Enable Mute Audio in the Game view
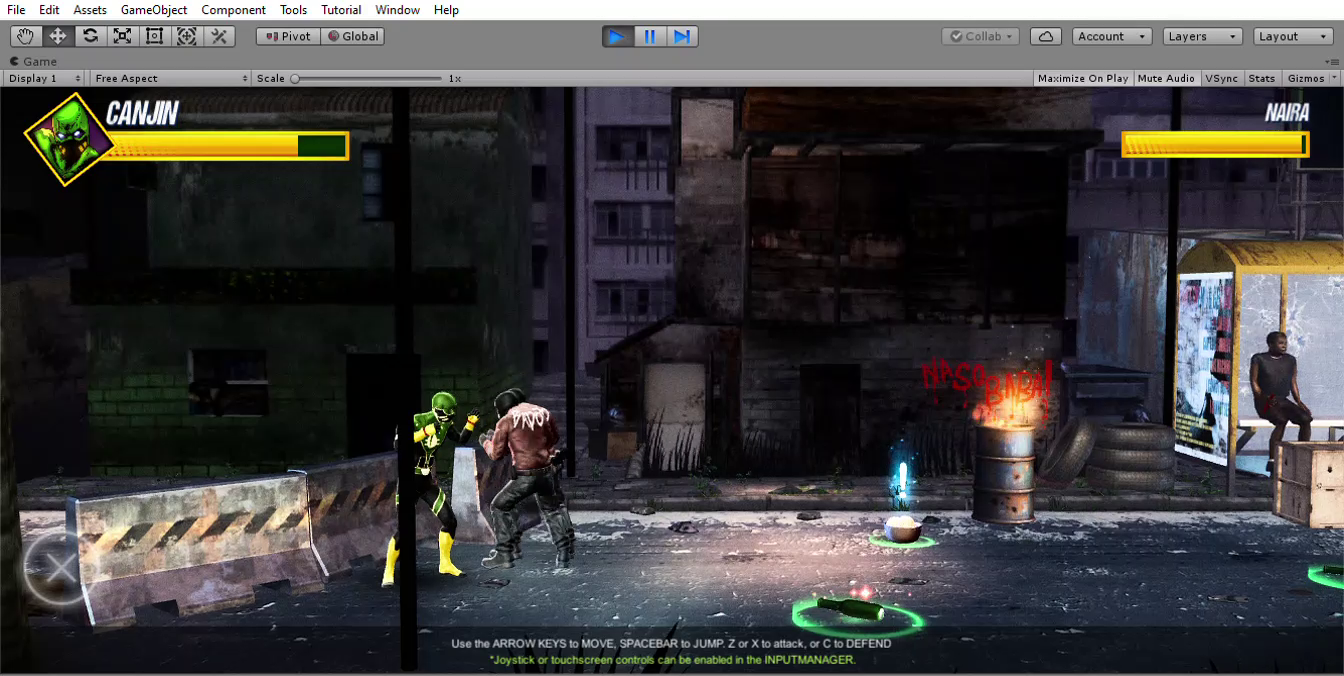 tap(1166, 78)
